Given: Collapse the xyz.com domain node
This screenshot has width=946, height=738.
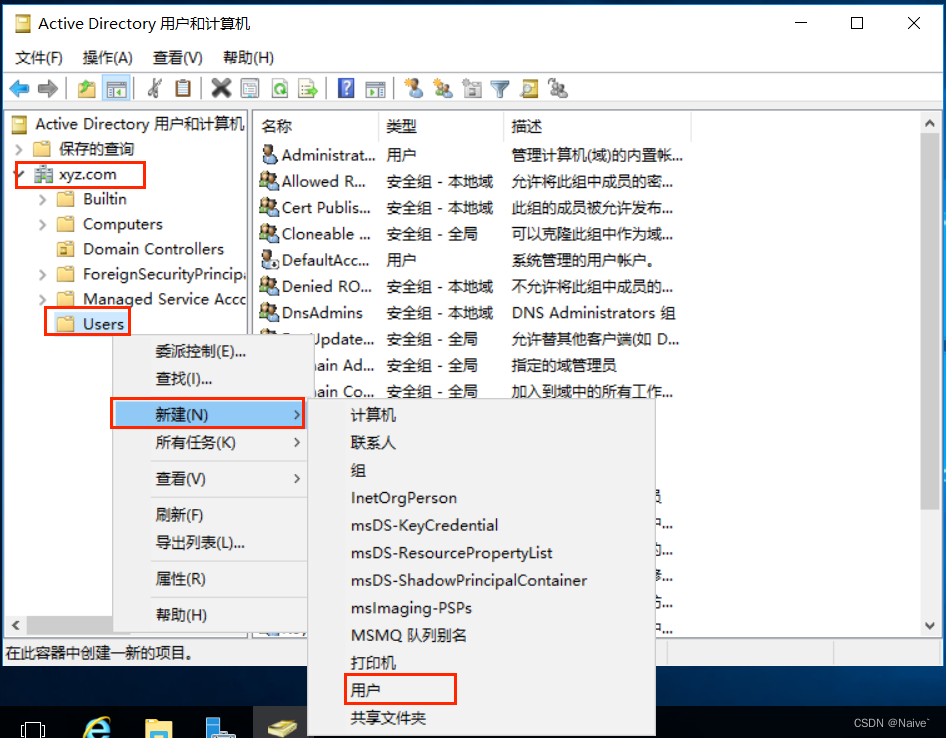Looking at the screenshot, I should click(20, 174).
